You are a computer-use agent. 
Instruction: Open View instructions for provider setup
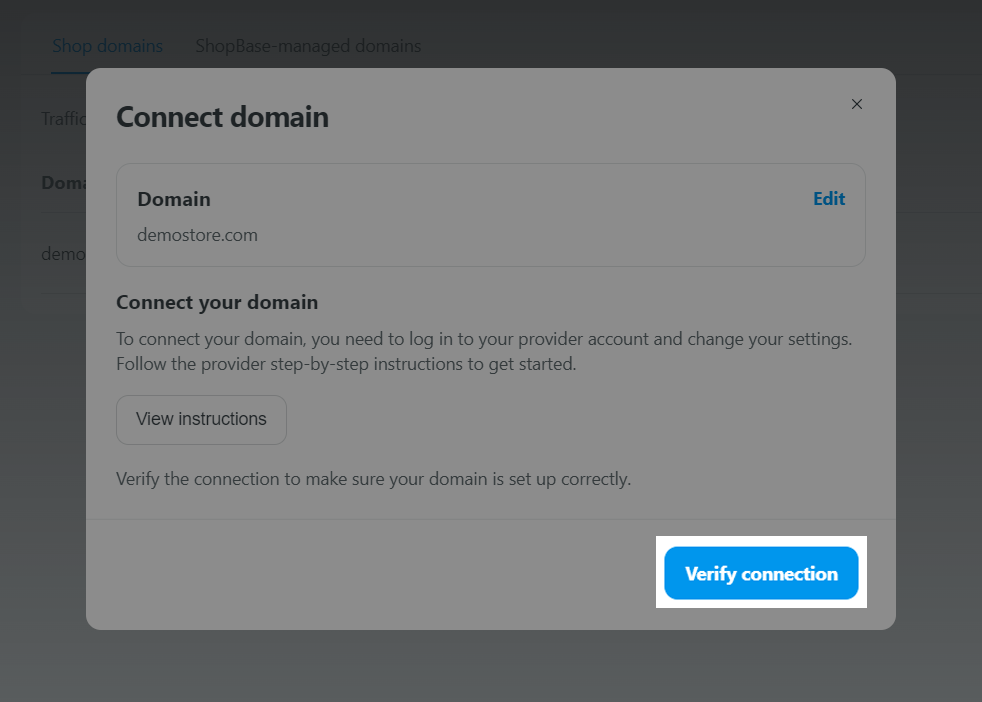click(x=201, y=419)
